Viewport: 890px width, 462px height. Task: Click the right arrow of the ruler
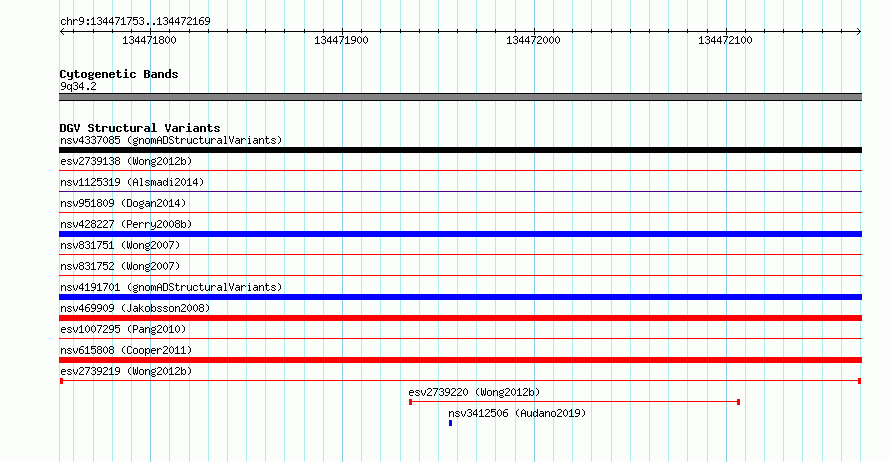pyautogui.click(x=859, y=32)
